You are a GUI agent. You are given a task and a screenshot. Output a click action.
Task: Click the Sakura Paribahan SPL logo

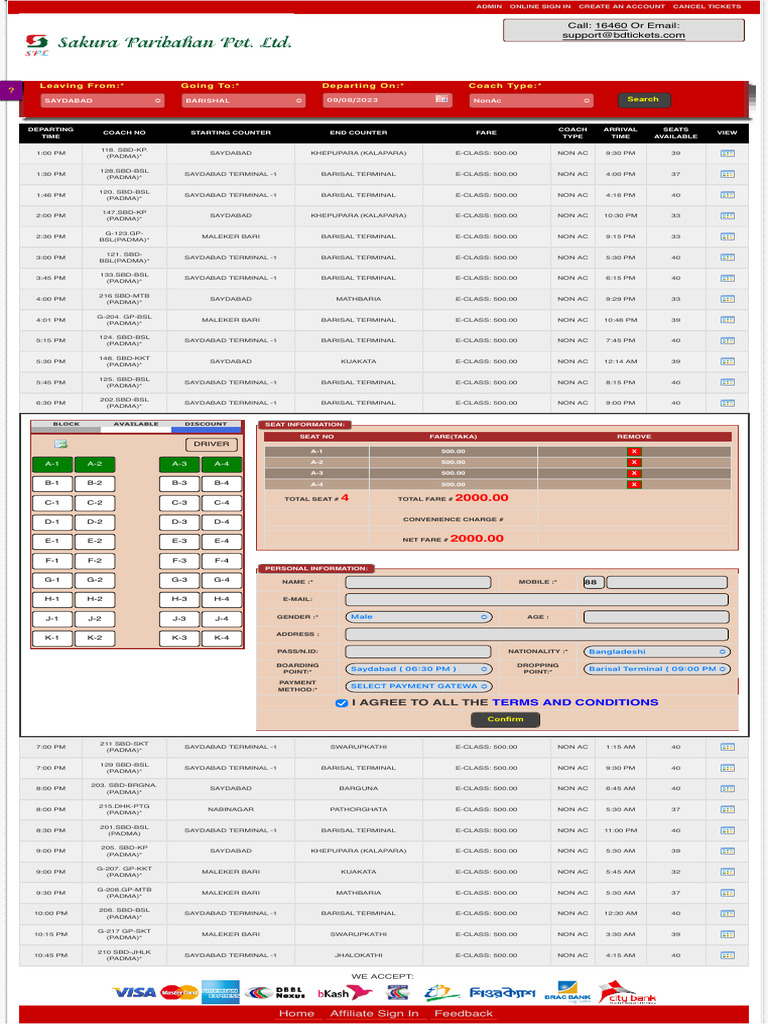point(37,45)
